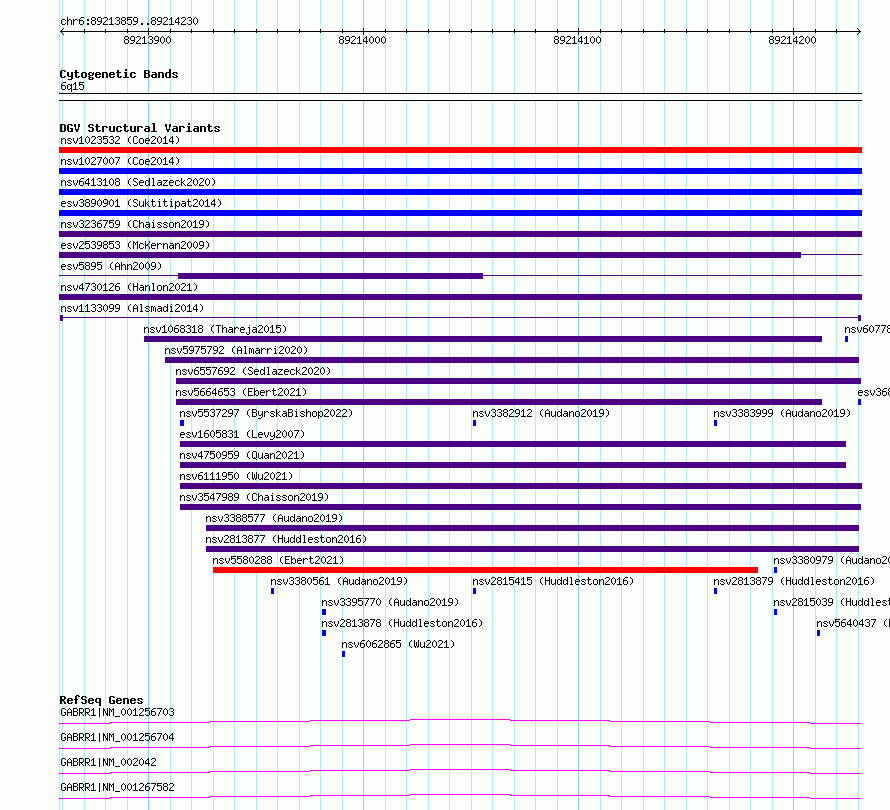Select transcript GABRR1|NM_001256704
Viewport: 890px width, 810px height.
[x=117, y=737]
